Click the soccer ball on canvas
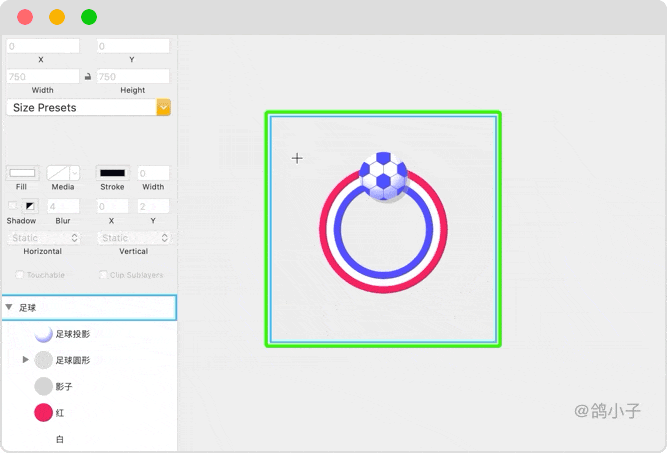The image size is (667, 453). pyautogui.click(x=384, y=176)
